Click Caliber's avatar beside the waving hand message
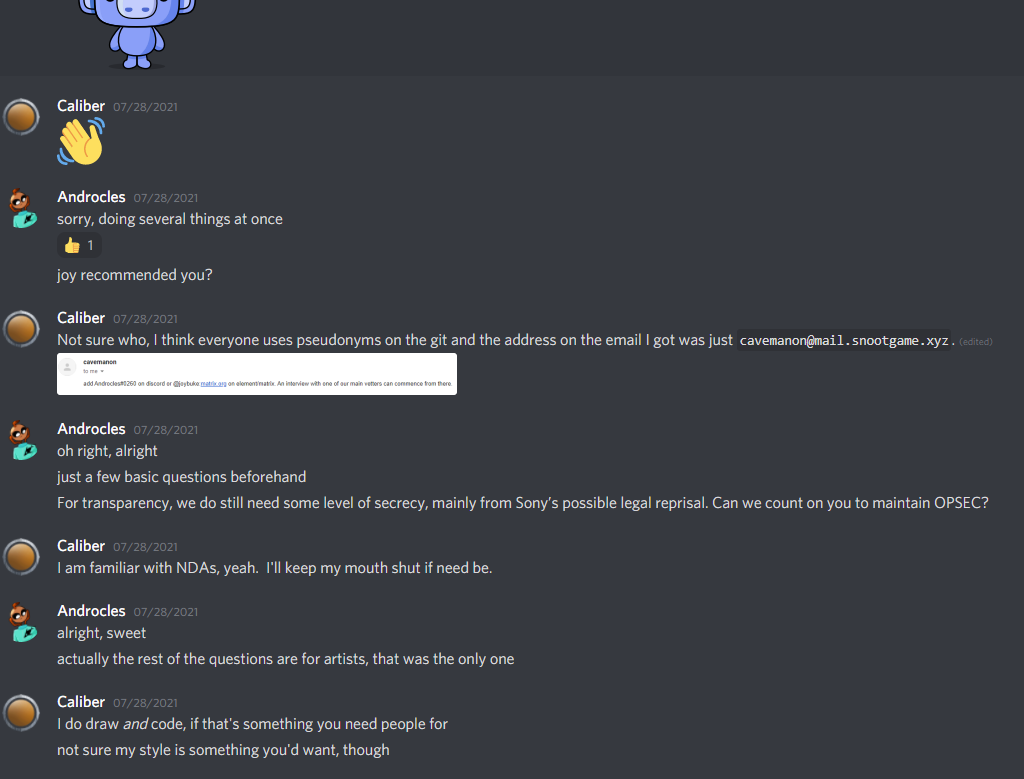Viewport: 1024px width, 779px height. 22,117
